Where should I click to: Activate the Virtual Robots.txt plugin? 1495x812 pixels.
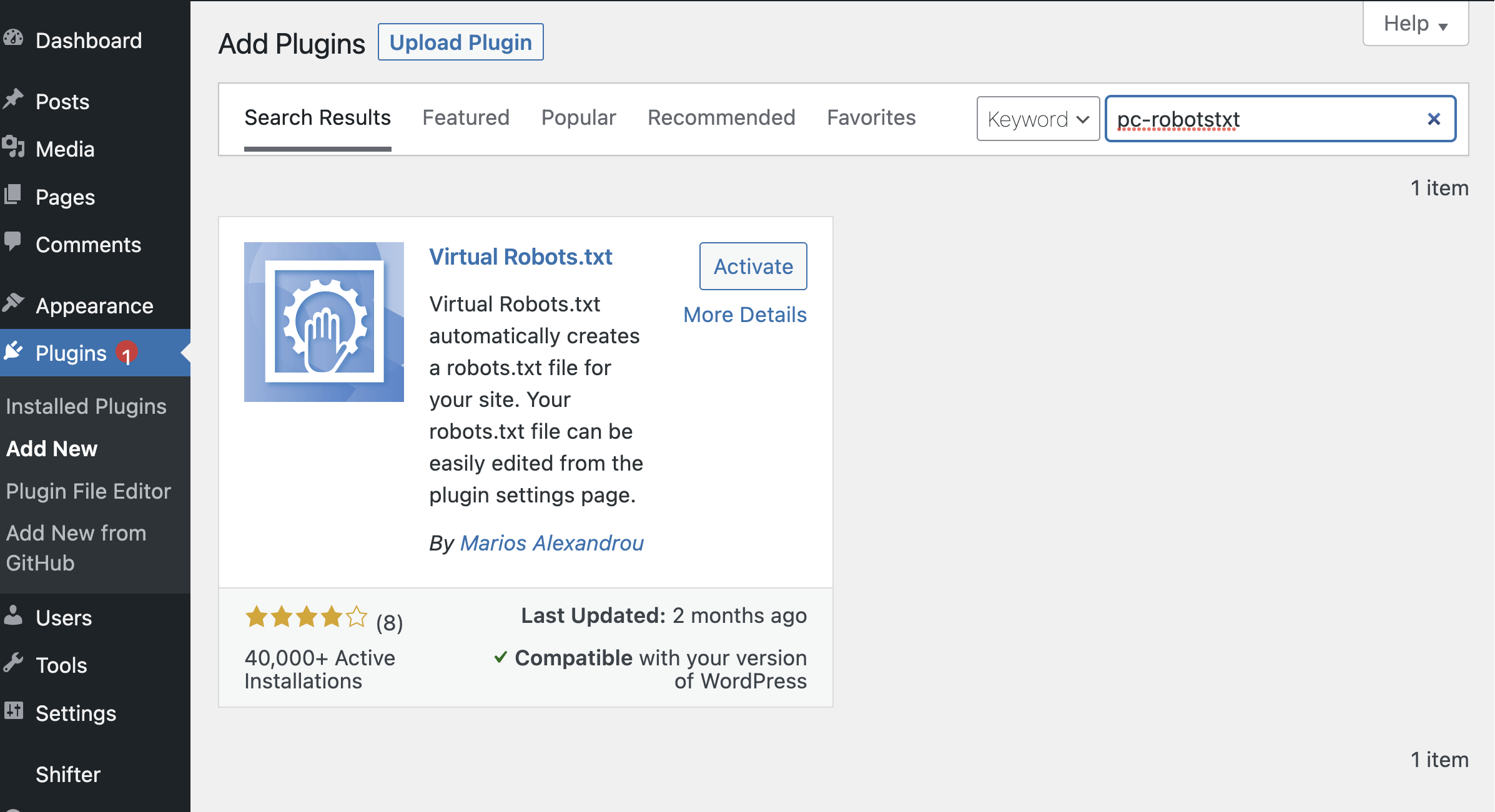753,267
